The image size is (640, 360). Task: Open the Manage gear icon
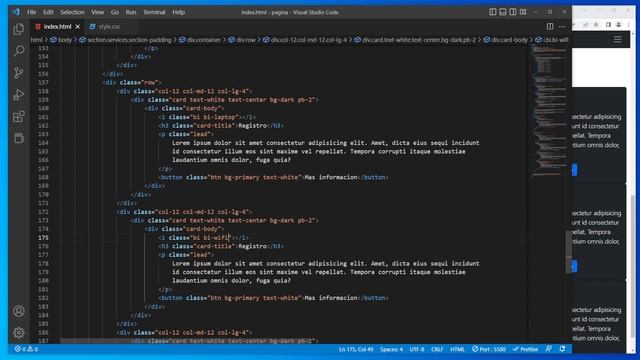pos(19,333)
